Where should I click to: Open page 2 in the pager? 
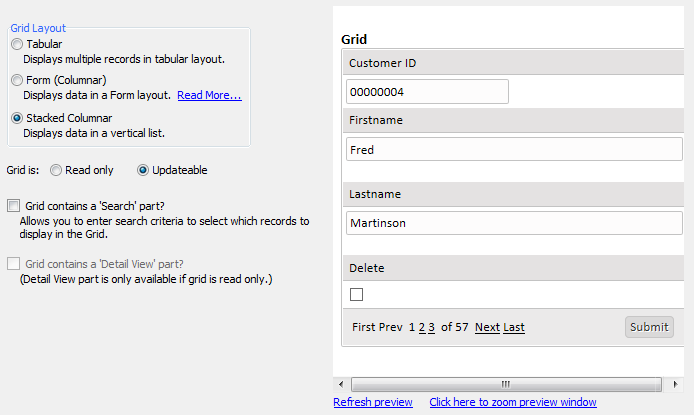pyautogui.click(x=422, y=327)
